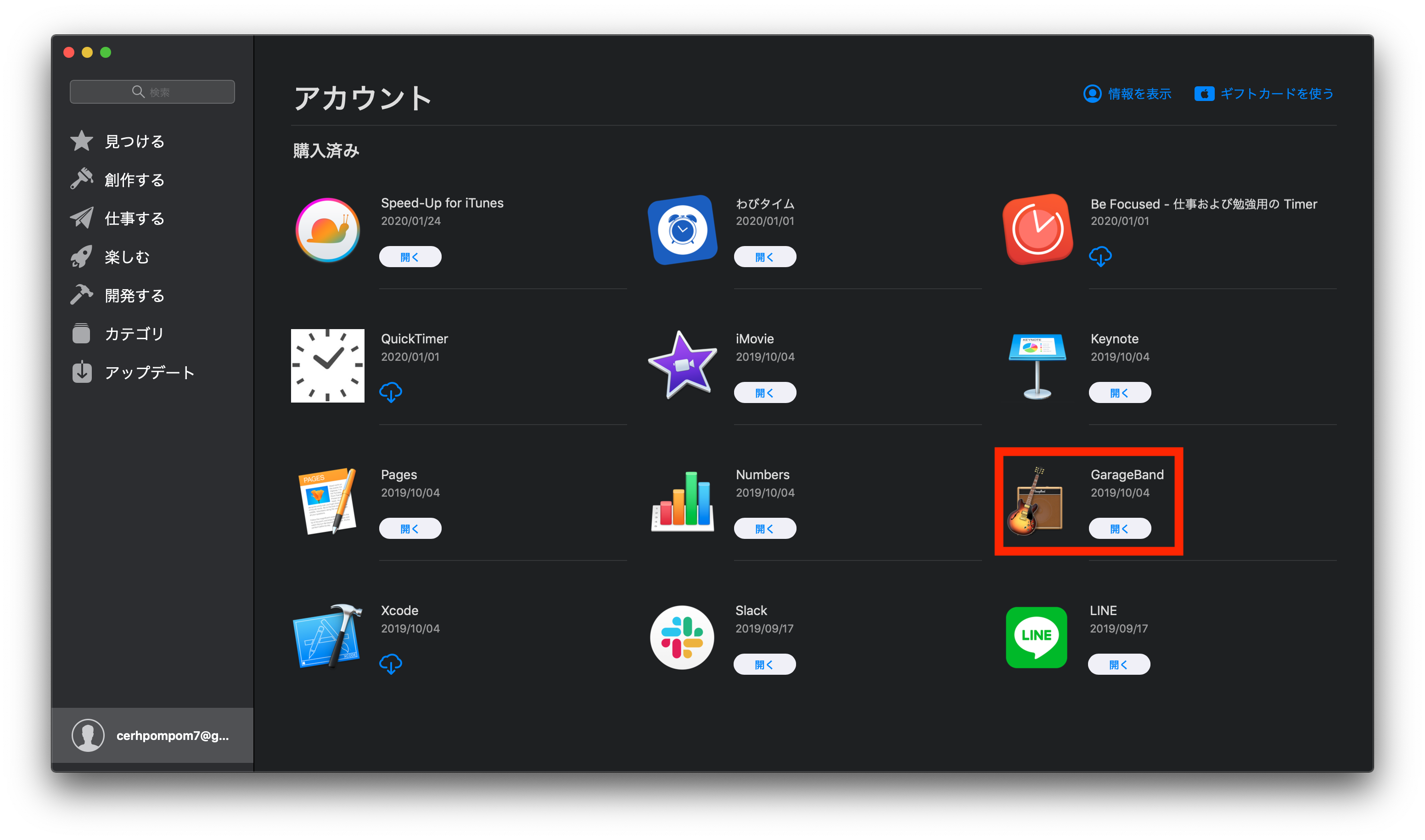1425x840 pixels.
Task: Click the Xcode app name
Action: [x=399, y=610]
